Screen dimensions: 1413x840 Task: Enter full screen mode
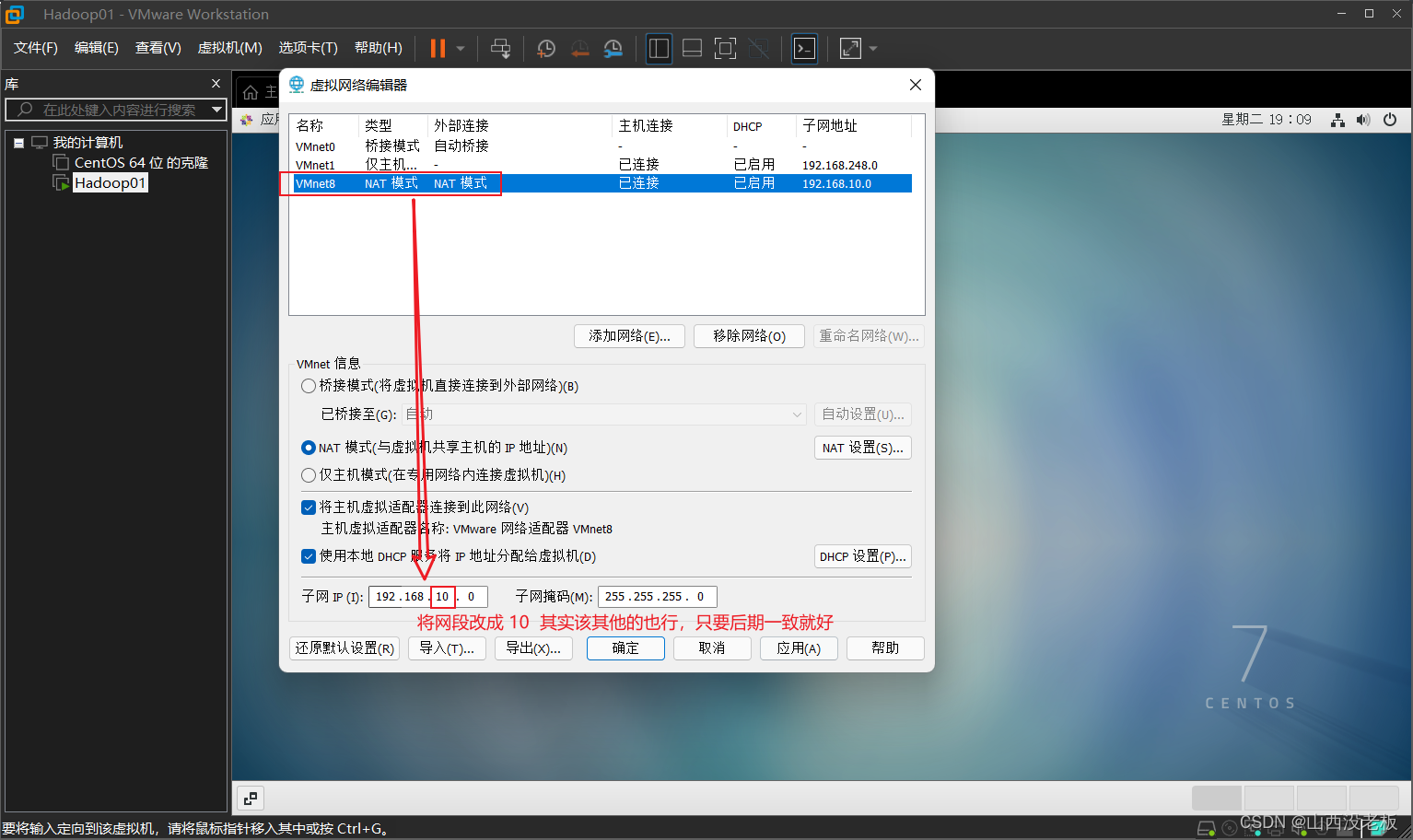[725, 49]
